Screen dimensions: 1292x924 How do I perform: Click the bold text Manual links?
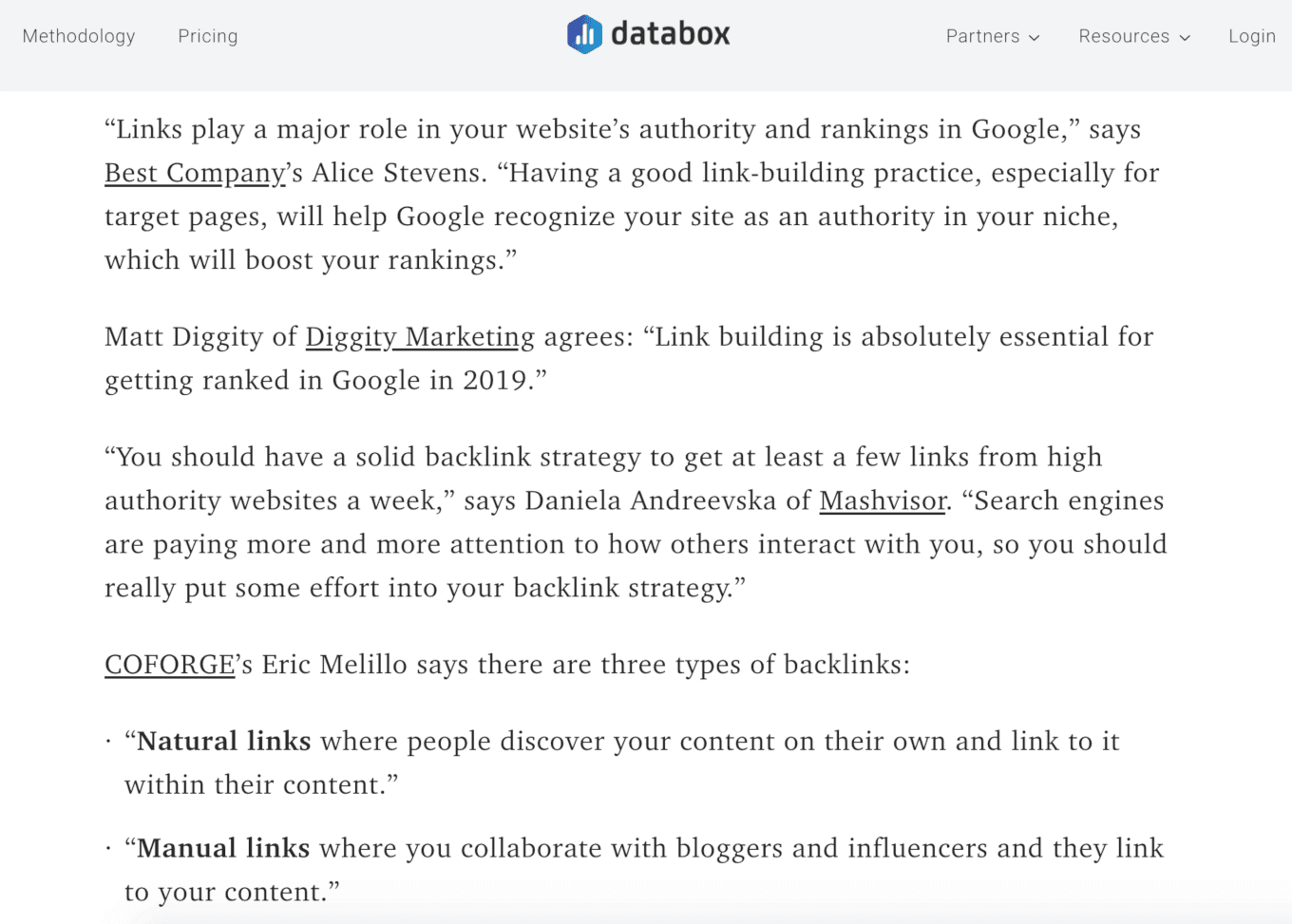pos(221,848)
